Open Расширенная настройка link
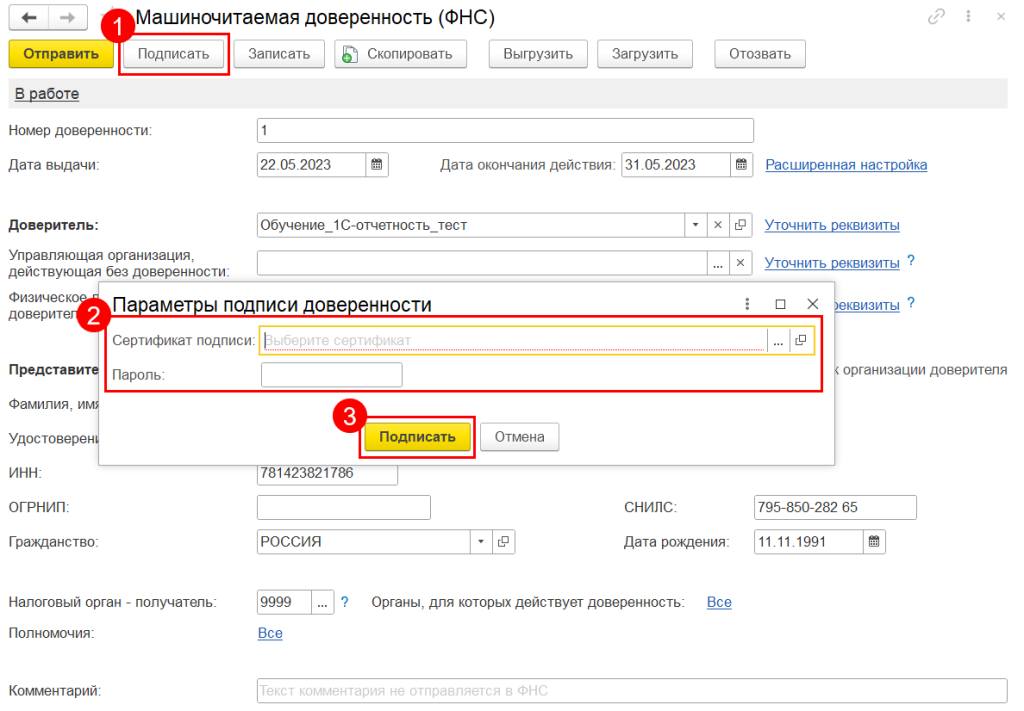The image size is (1024, 711). (x=846, y=165)
